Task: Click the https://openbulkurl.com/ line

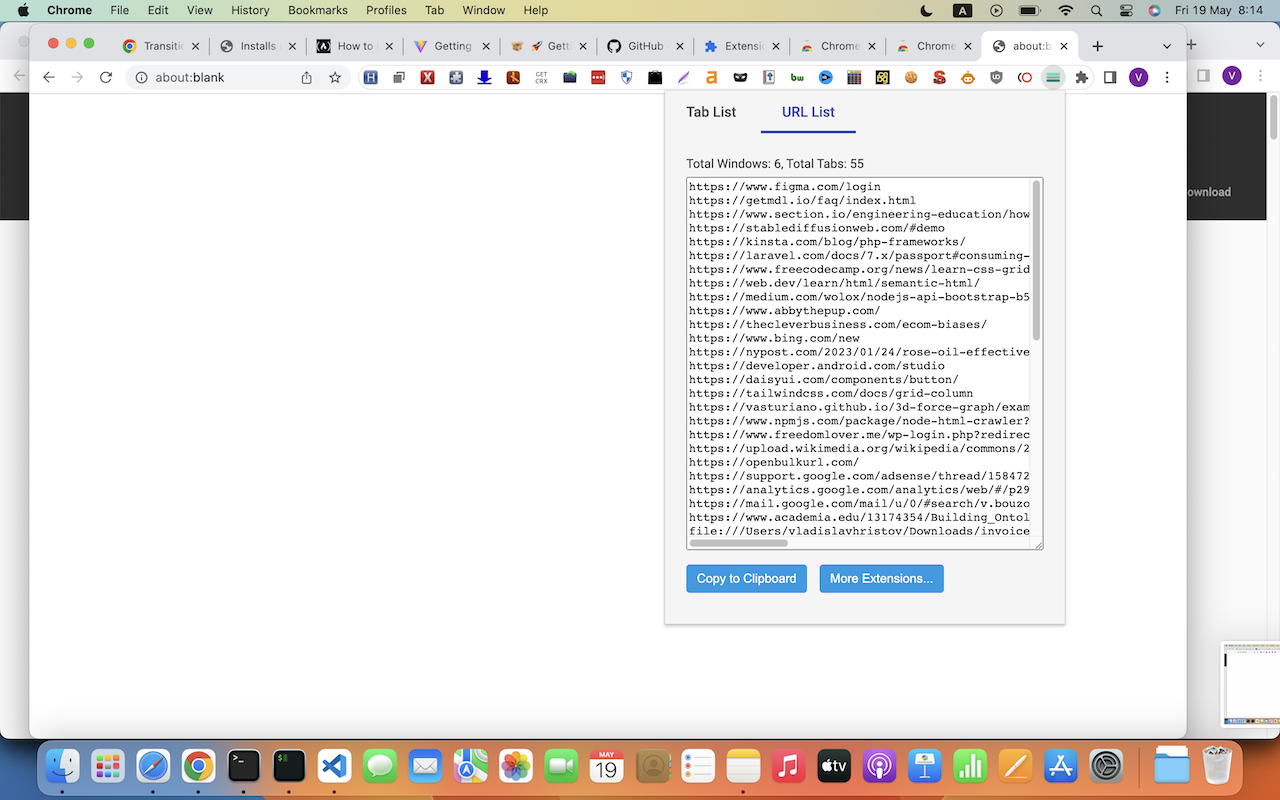Action: pos(774,462)
